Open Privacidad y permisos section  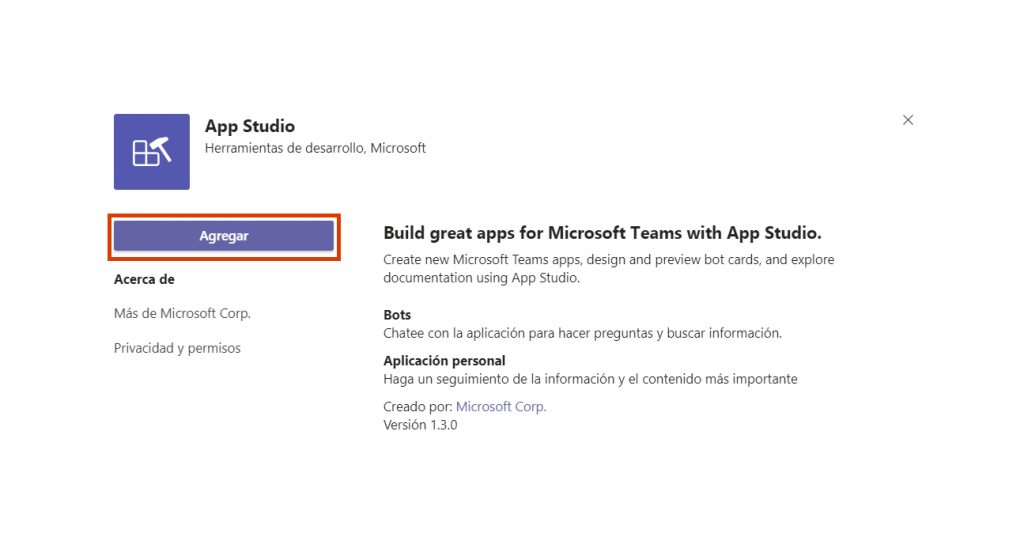point(177,348)
